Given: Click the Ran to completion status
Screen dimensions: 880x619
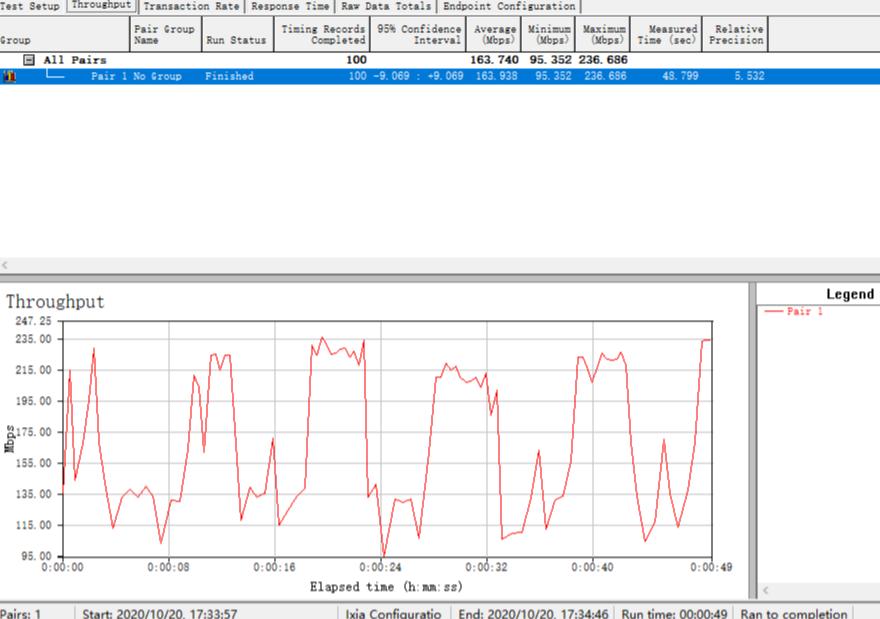Looking at the screenshot, I should (794, 613).
